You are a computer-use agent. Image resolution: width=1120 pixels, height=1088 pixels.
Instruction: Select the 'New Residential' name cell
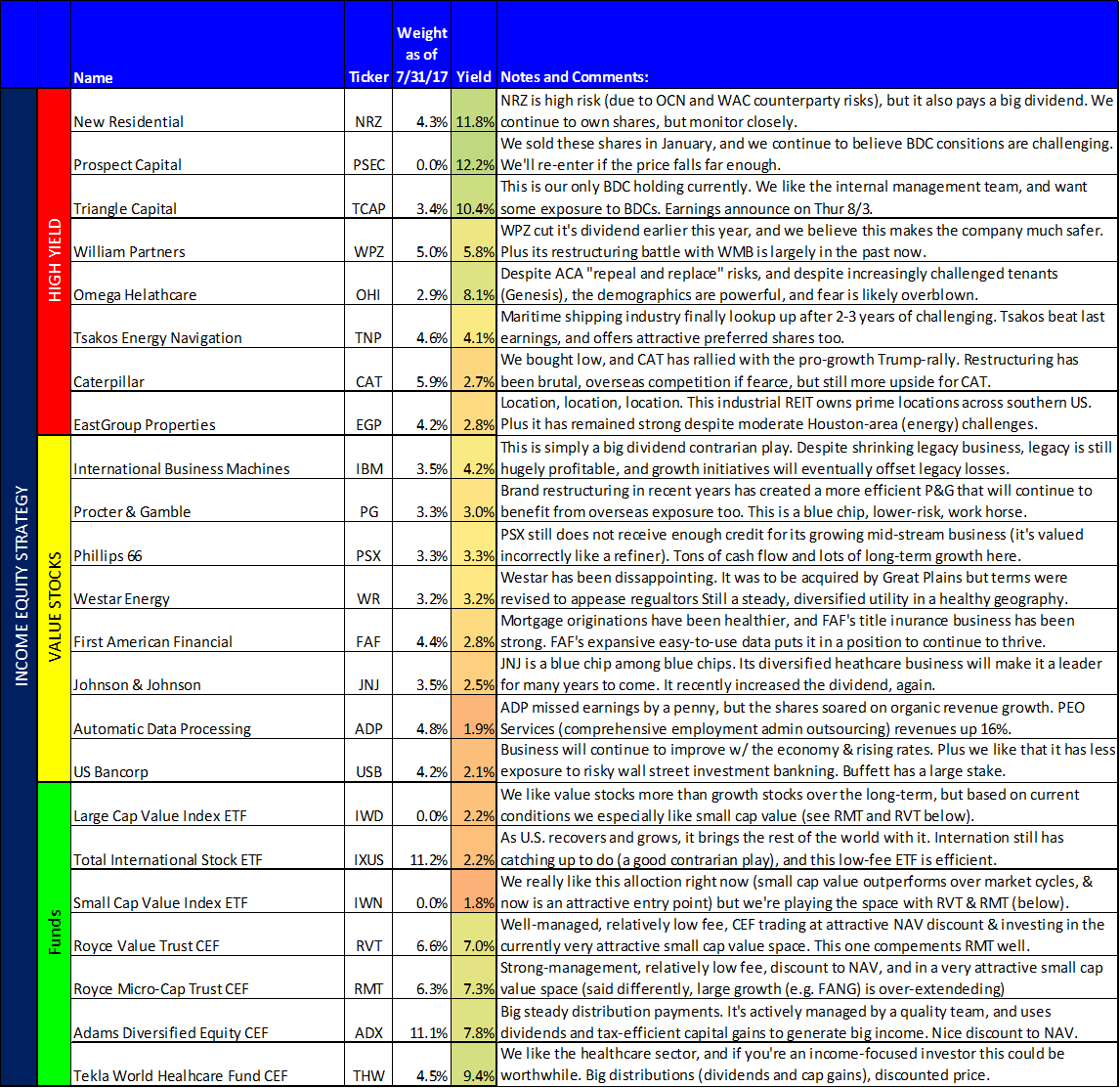207,110
